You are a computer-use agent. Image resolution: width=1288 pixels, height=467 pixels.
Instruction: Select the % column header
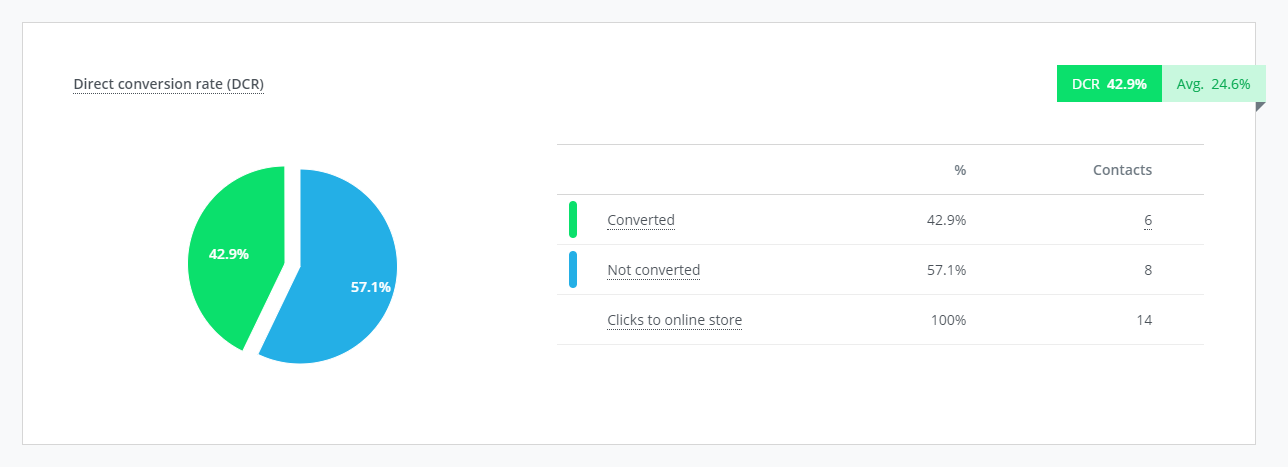pos(960,170)
